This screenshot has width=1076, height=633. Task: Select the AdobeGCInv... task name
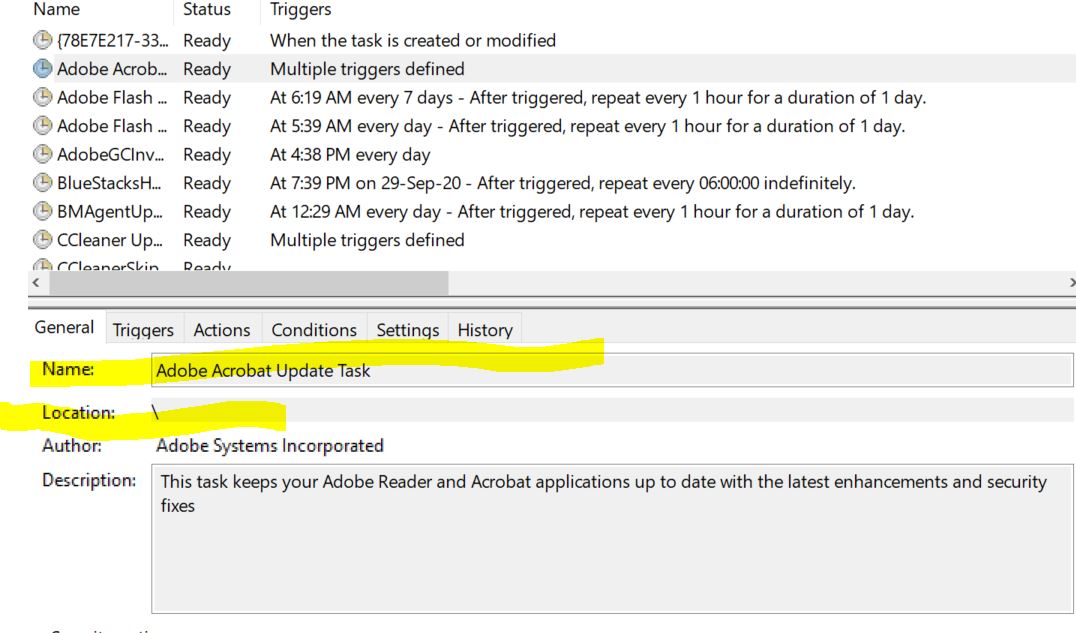(110, 154)
